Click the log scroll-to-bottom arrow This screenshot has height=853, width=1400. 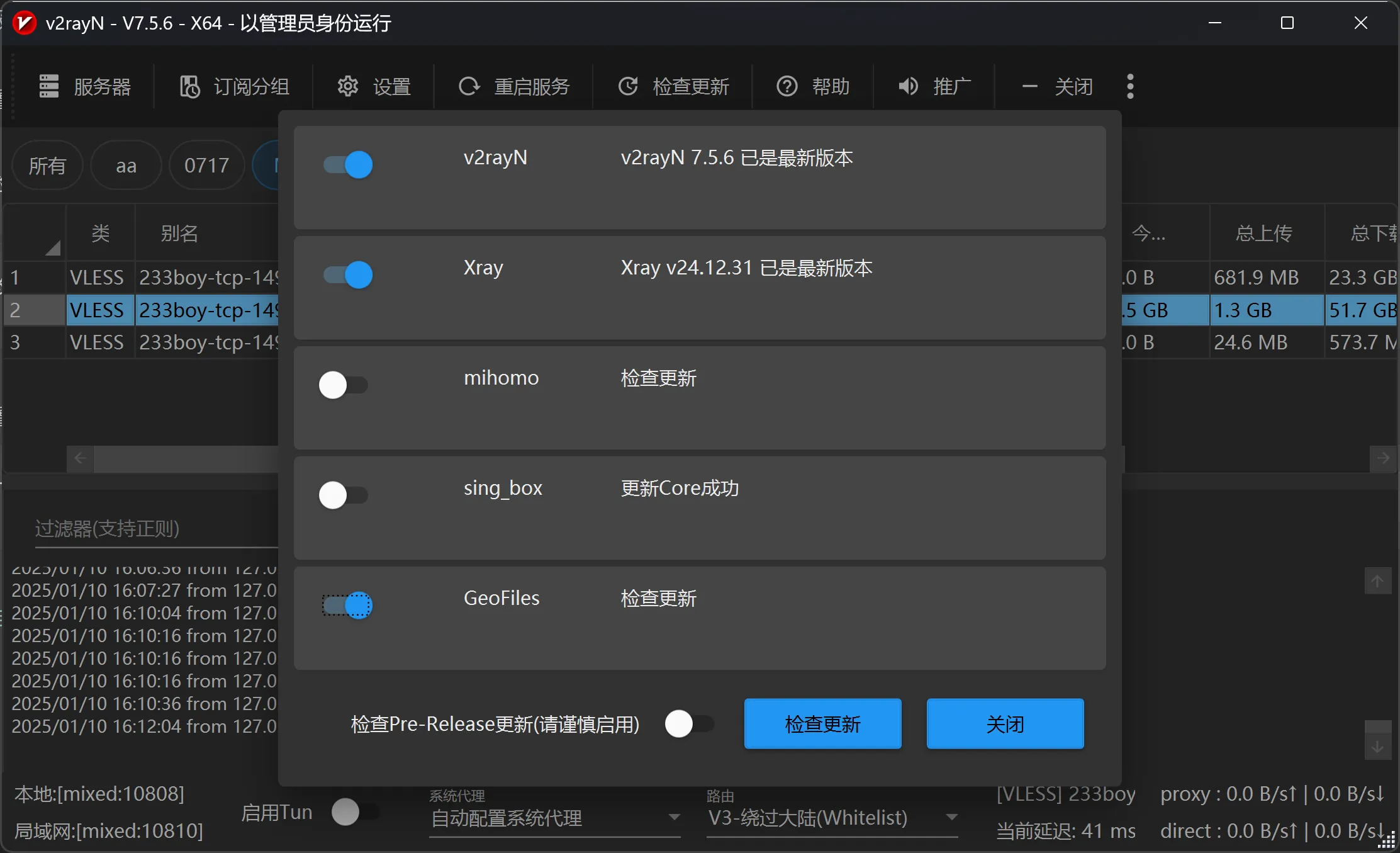point(1378,747)
